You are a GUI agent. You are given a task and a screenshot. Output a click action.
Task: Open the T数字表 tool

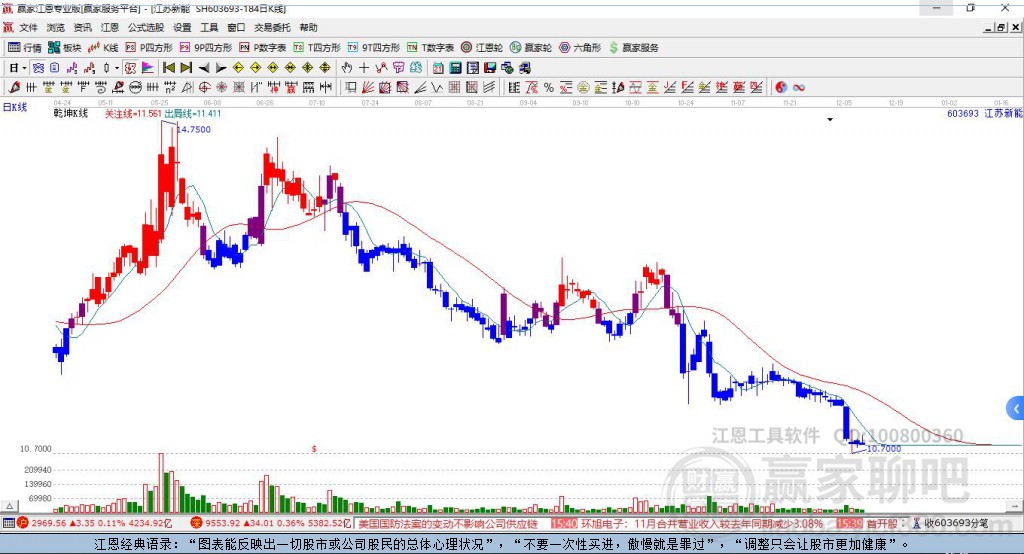click(x=430, y=48)
